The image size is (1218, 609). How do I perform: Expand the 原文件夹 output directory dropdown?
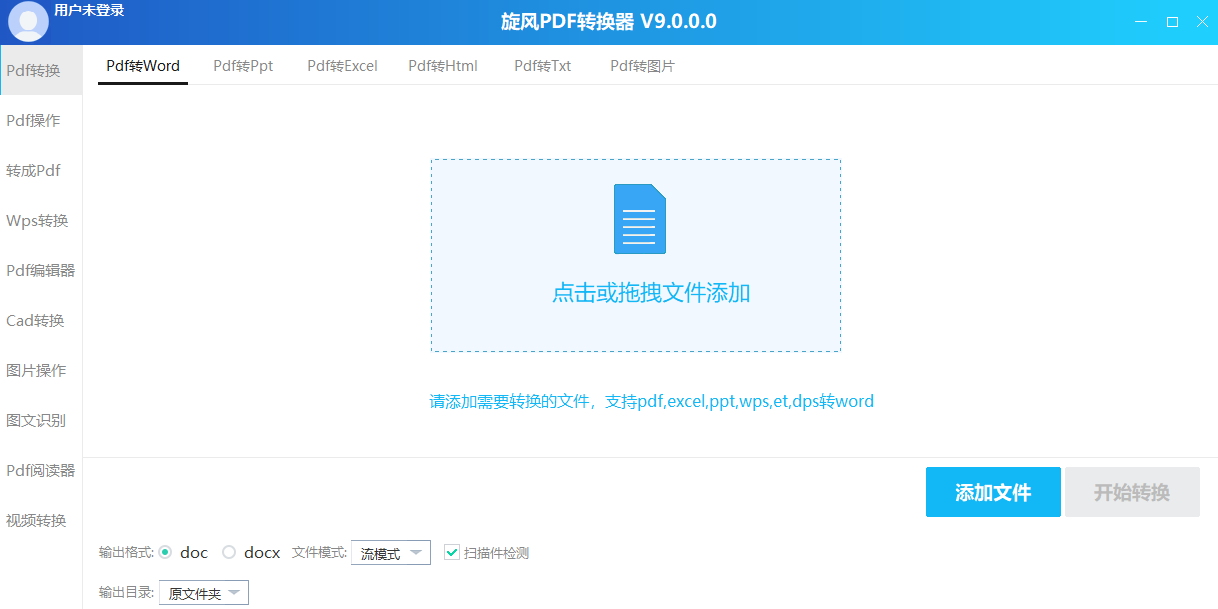[204, 593]
